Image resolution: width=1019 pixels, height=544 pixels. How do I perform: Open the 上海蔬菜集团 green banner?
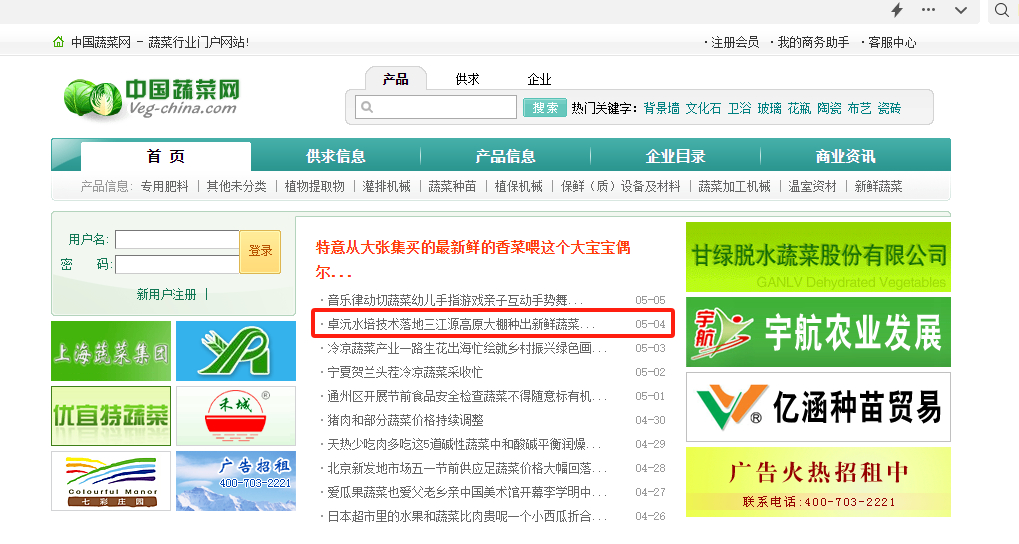click(x=111, y=351)
